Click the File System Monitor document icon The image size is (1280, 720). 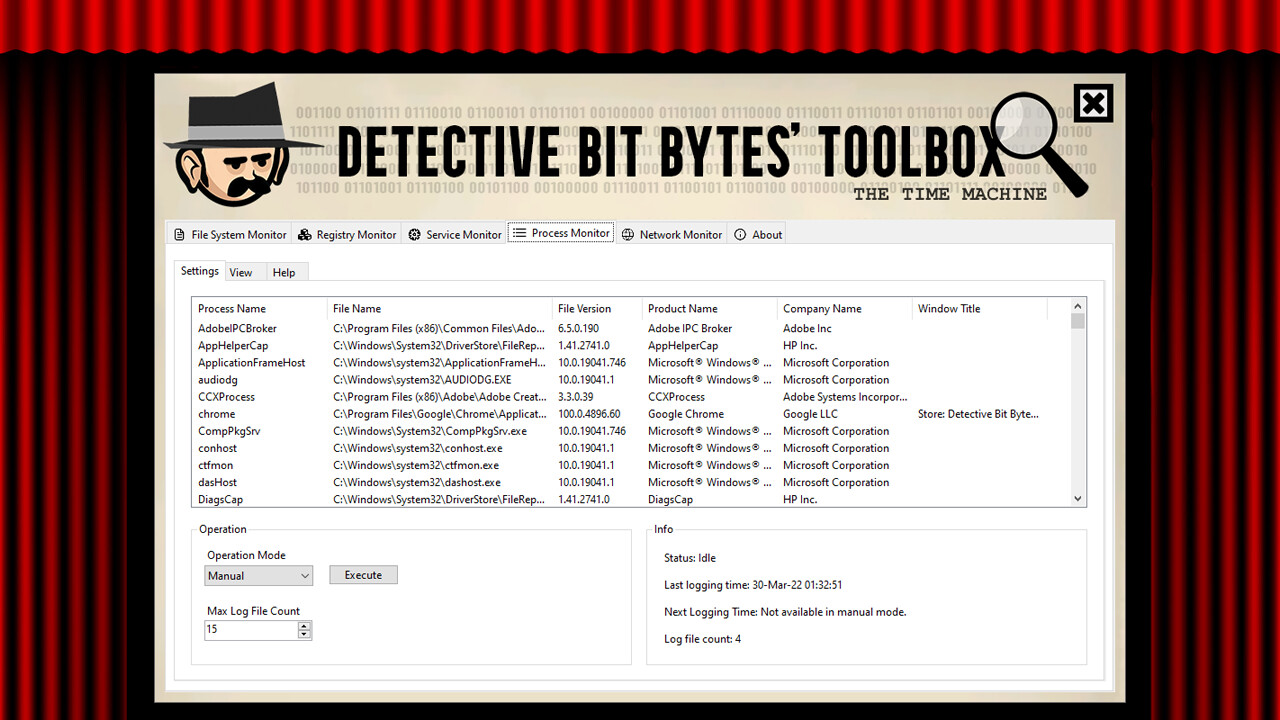pos(178,234)
